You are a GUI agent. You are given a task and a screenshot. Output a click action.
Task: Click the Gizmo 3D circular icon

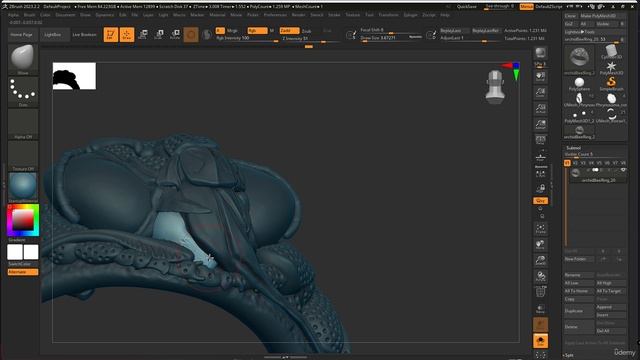[191, 35]
